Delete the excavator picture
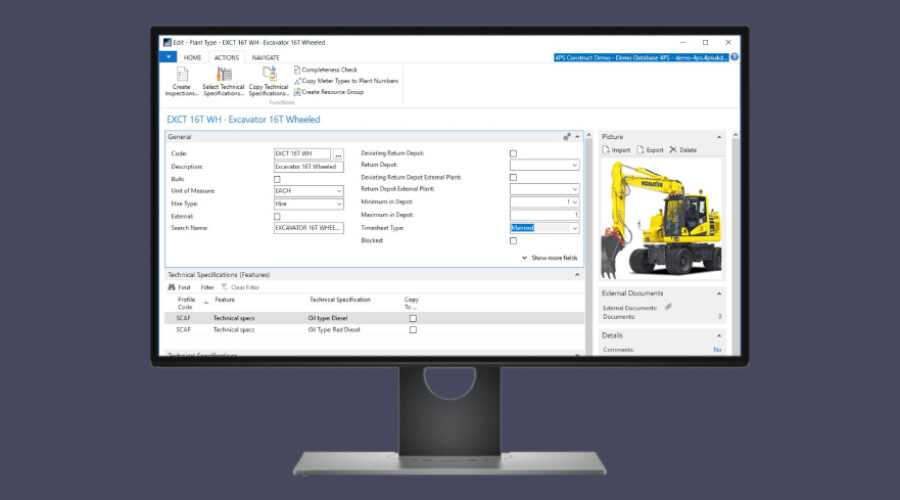This screenshot has width=900, height=500. 683,150
